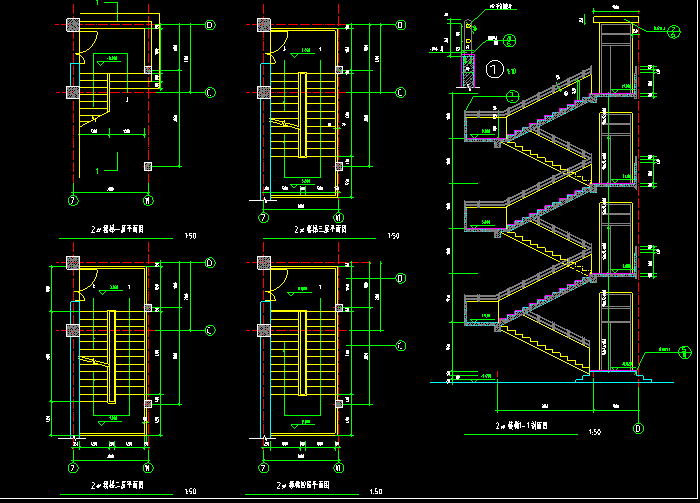This screenshot has width=700, height=503.
Task: Select the magenta ground landing at section base
Action: (612, 371)
